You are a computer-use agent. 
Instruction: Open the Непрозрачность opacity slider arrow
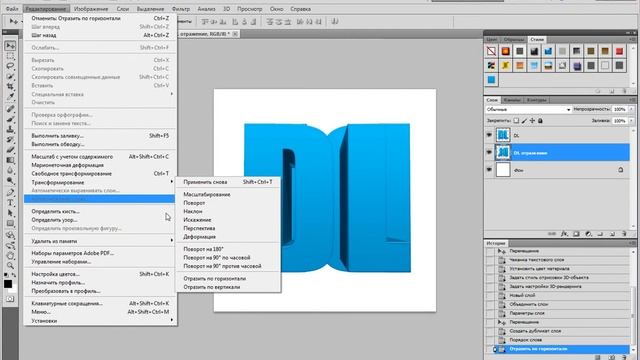[x=631, y=109]
